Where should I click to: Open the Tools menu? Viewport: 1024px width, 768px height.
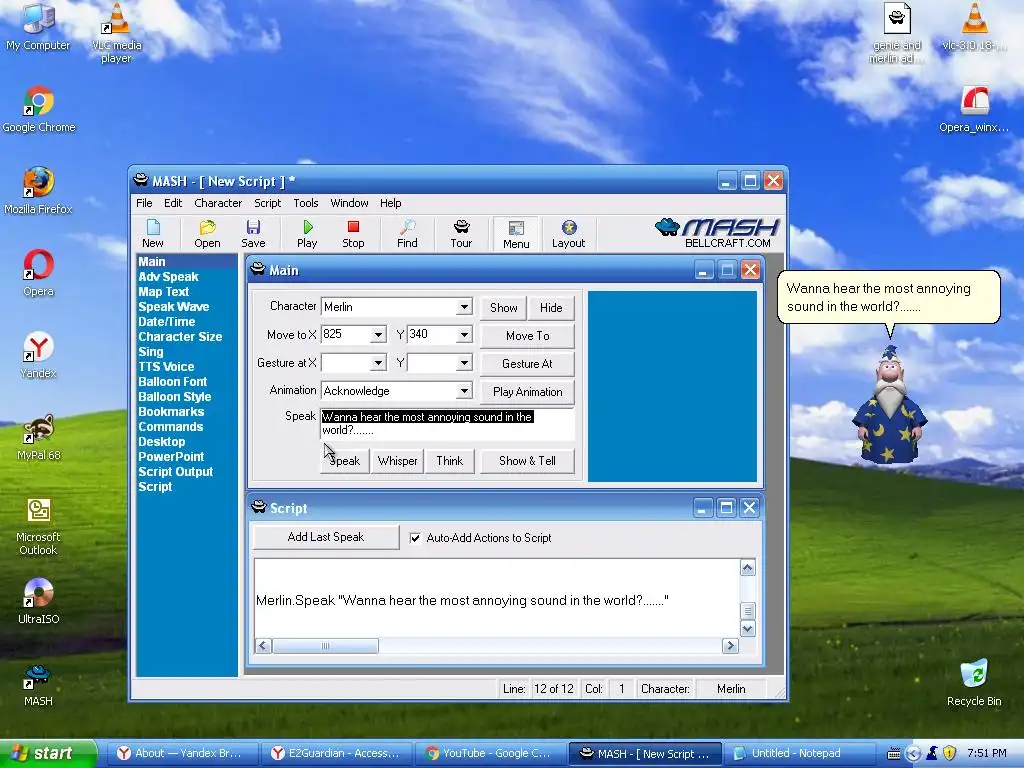click(306, 203)
